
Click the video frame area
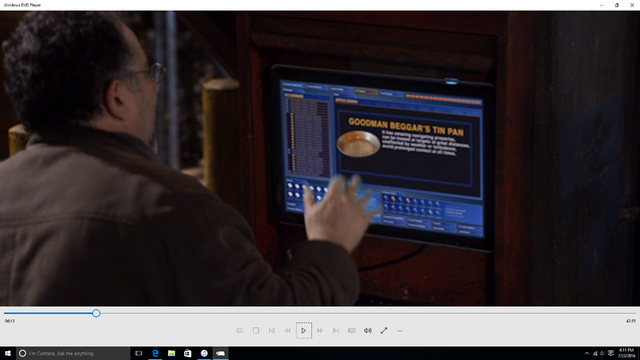pyautogui.click(x=320, y=158)
